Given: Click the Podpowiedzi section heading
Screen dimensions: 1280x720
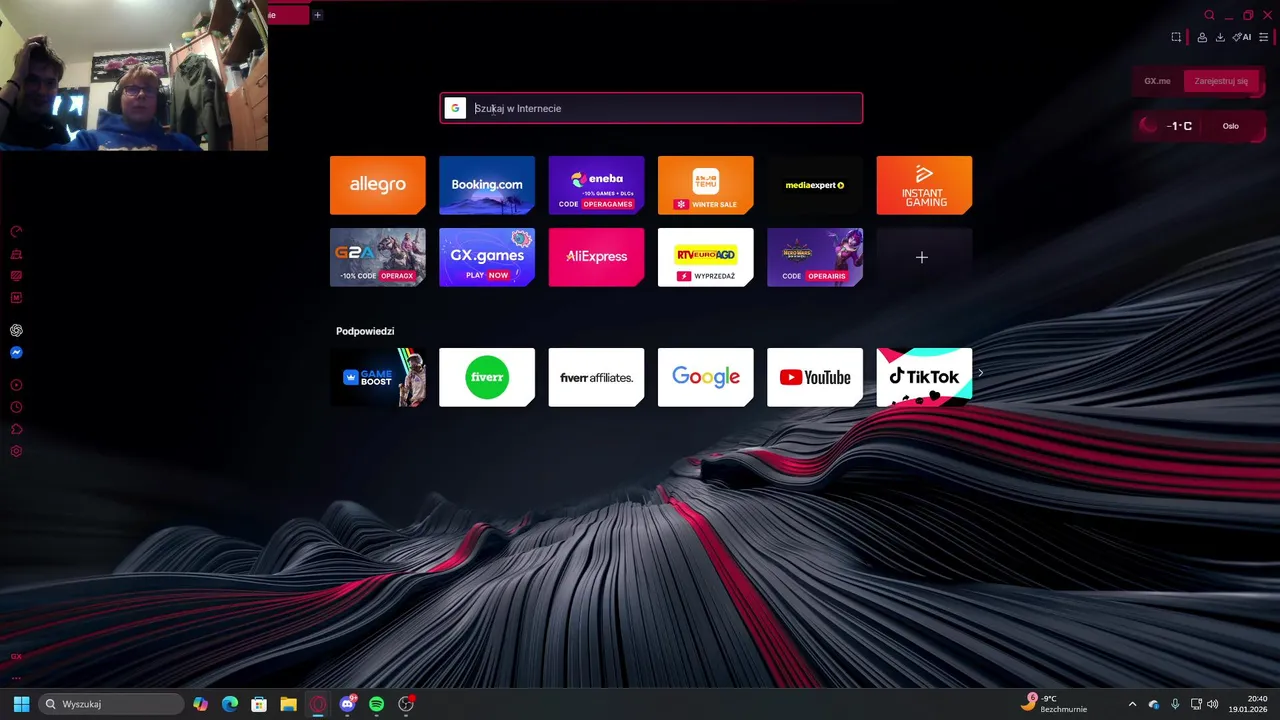Looking at the screenshot, I should point(365,331).
